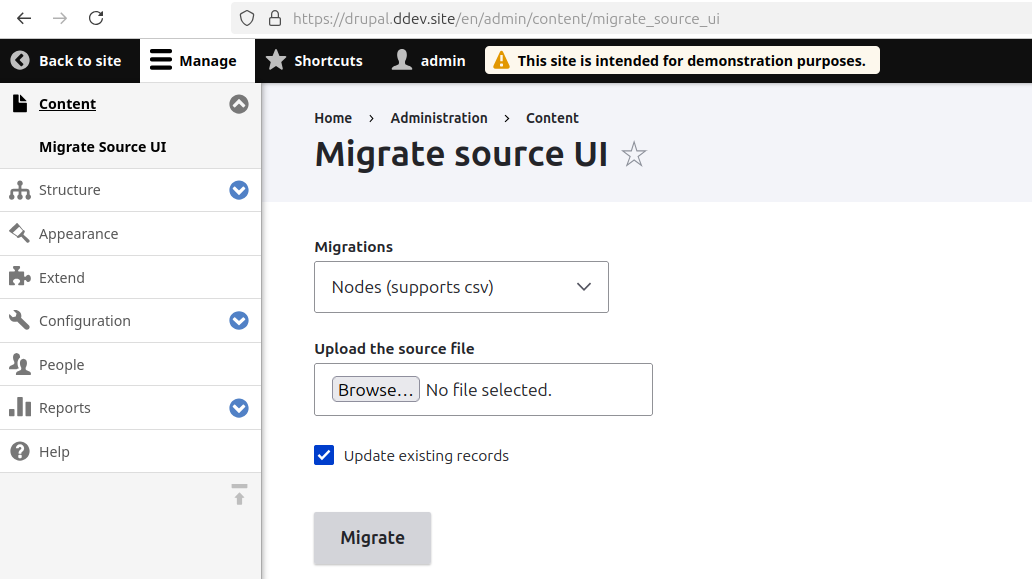
Task: Click Back to site
Action: tap(67, 60)
